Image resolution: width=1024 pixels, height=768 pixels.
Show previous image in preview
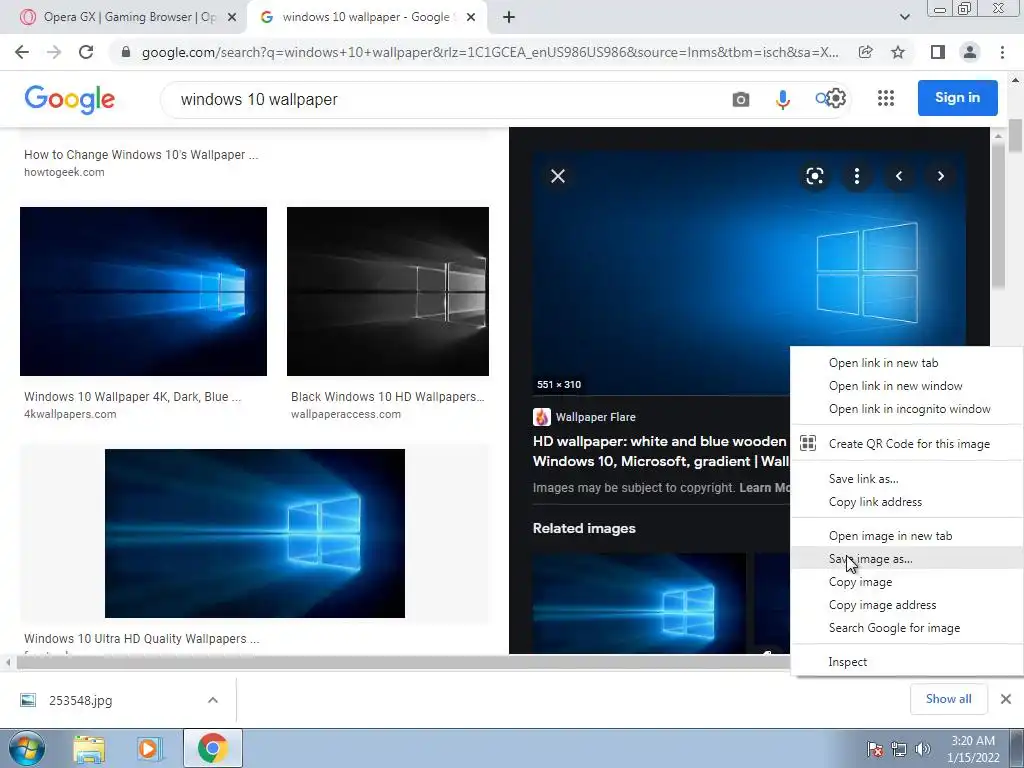pos(899,176)
